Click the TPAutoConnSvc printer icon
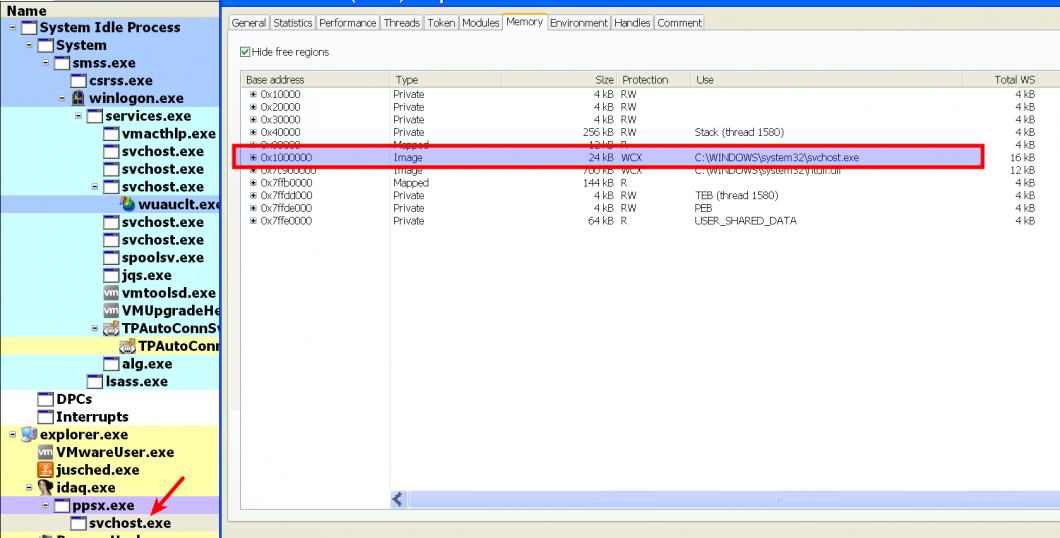The width and height of the screenshot is (1060, 538). click(111, 328)
